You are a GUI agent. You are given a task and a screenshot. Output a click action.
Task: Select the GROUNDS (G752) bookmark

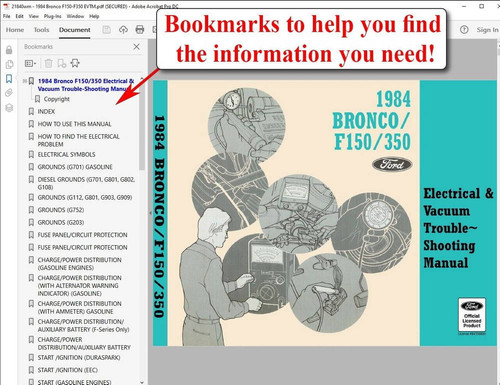pos(61,210)
